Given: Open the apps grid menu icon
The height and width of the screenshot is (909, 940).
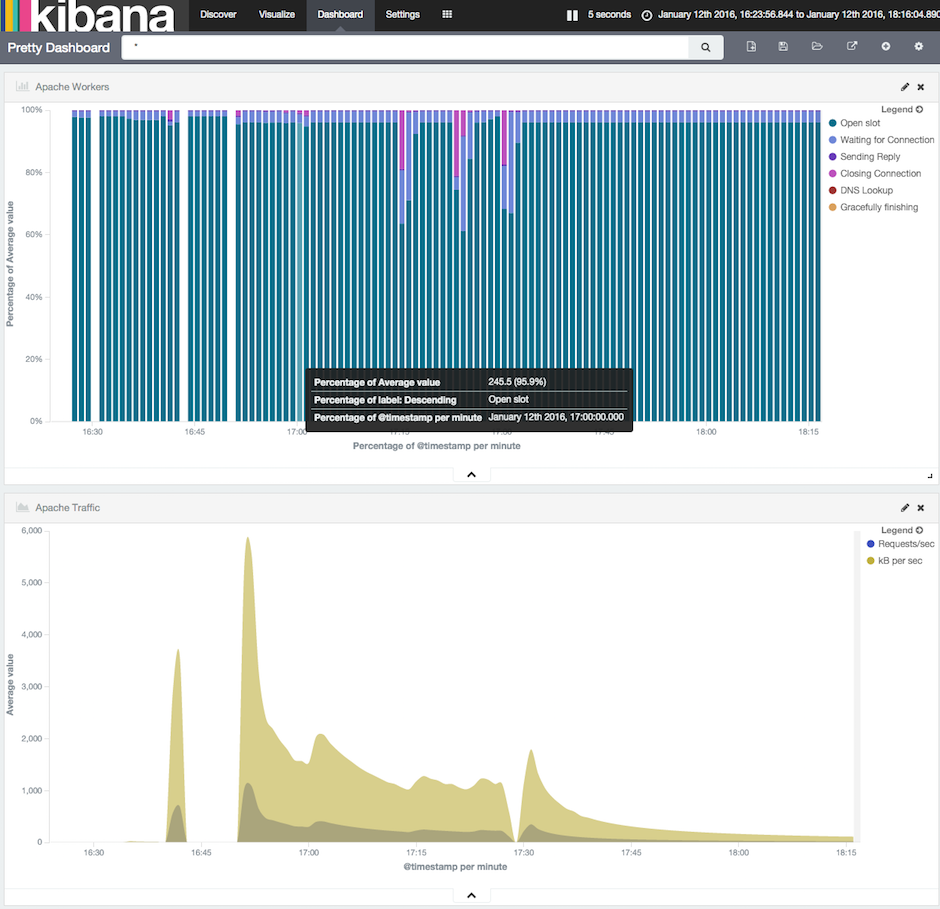Looking at the screenshot, I should coord(447,15).
